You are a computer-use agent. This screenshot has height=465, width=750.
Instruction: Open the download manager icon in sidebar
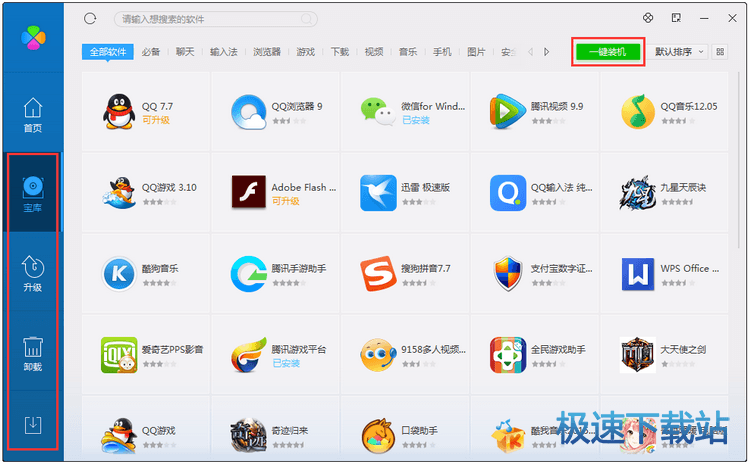[33, 425]
